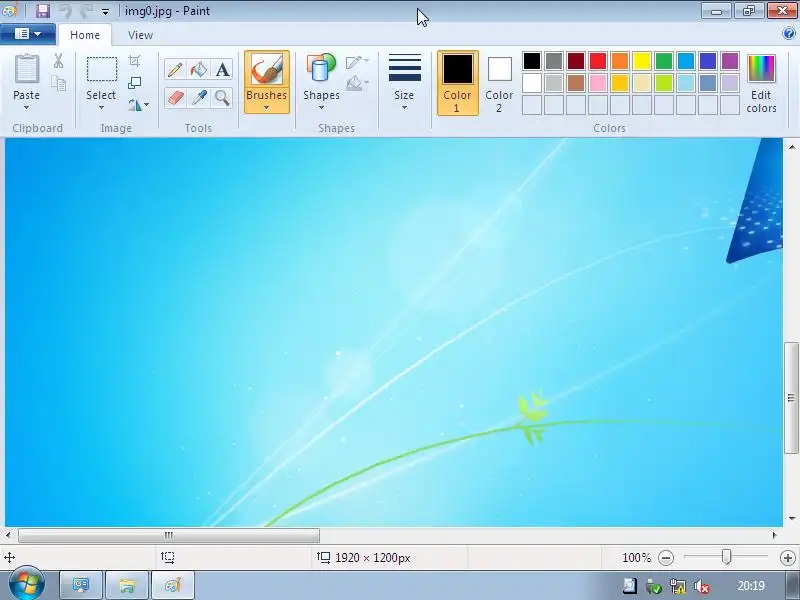The width and height of the screenshot is (800, 600).
Task: Open the shape Outline dropdown
Action: coord(357,62)
